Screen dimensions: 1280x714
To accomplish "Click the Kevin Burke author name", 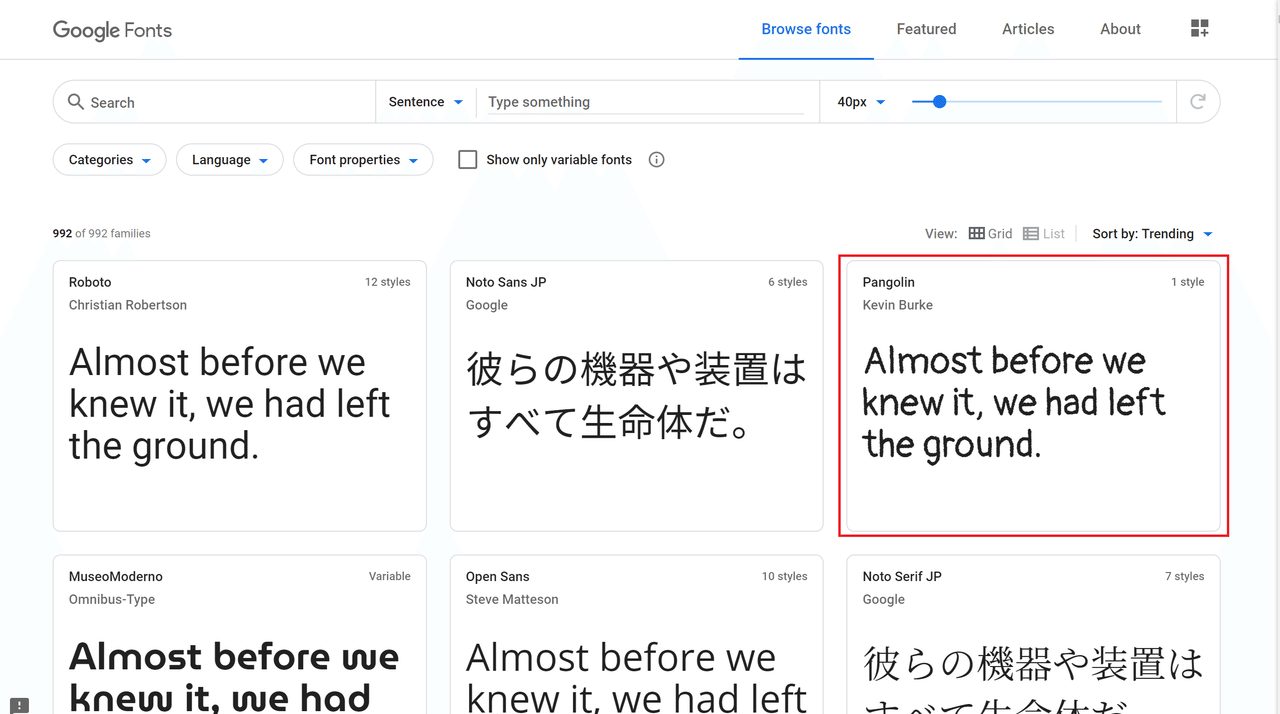I will 898,305.
